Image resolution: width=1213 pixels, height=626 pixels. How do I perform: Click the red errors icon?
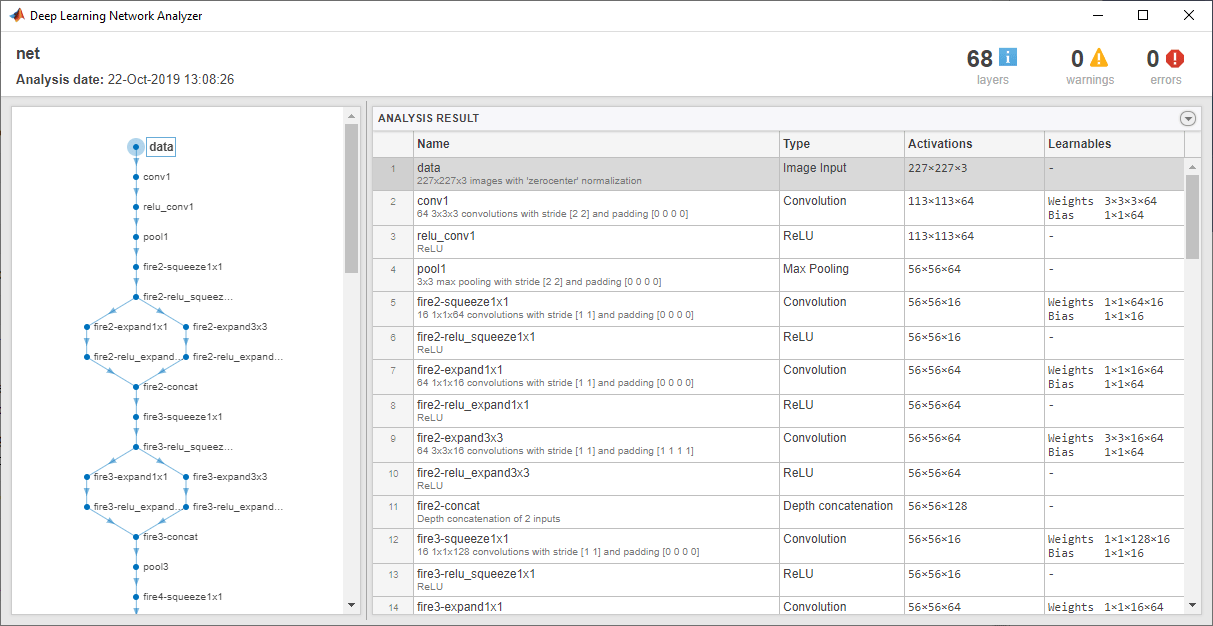[x=1174, y=59]
